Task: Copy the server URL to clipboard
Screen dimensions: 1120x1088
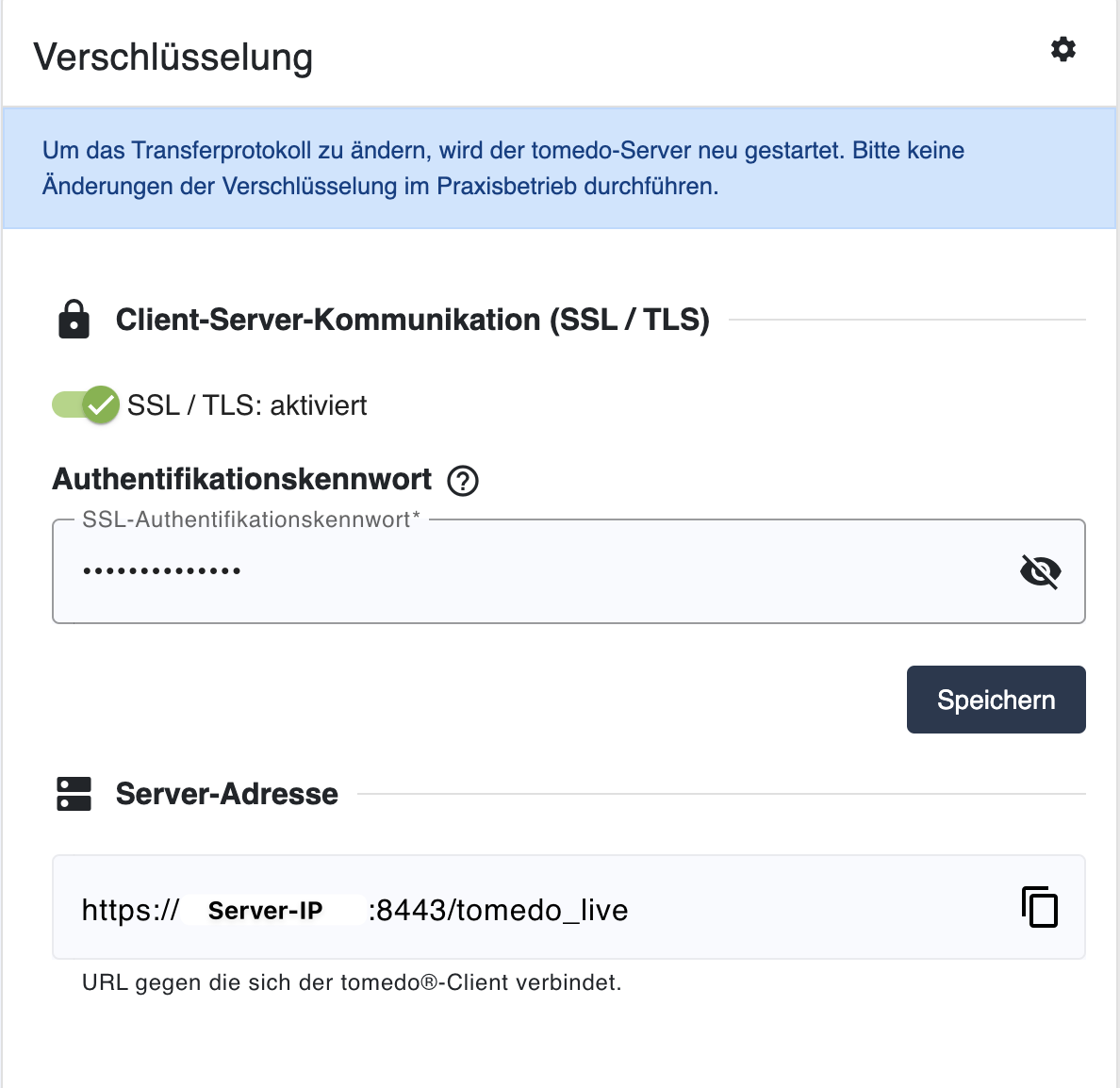Action: (1040, 907)
